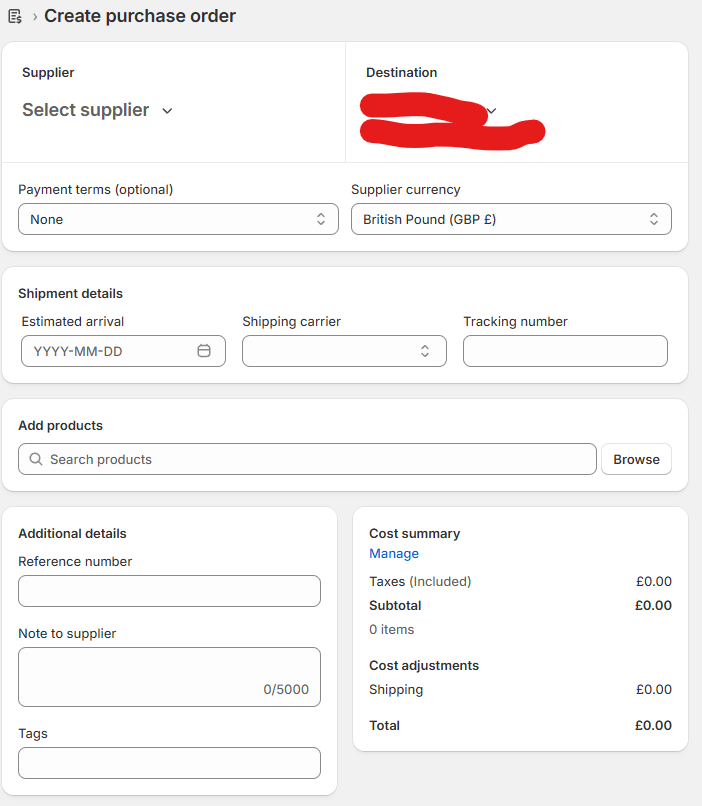Open the British Pound currency selector
The width and height of the screenshot is (702, 806).
[511, 219]
